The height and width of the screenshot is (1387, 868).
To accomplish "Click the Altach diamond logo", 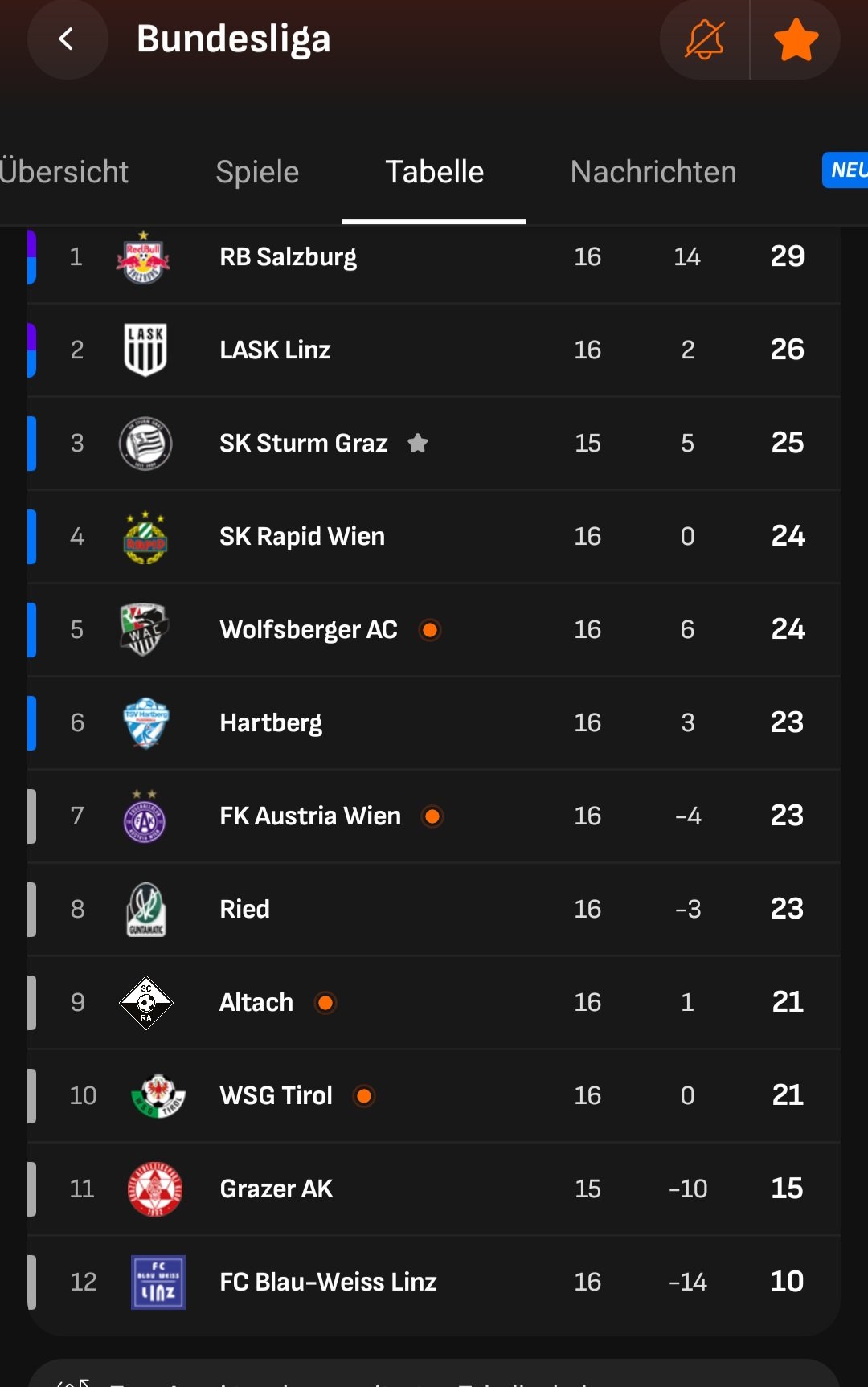I will (145, 1002).
